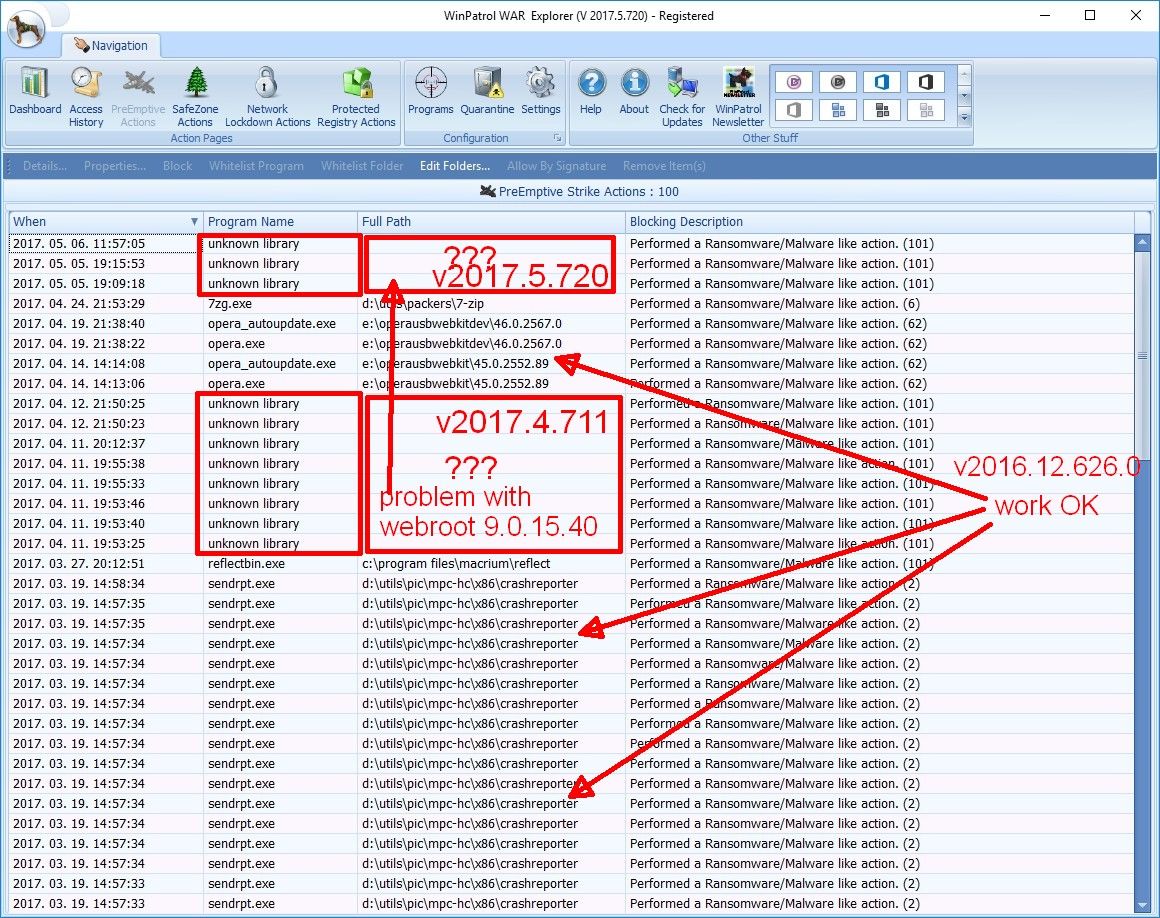Viewport: 1160px width, 918px height.
Task: Open the Quarantine page
Action: (x=487, y=92)
